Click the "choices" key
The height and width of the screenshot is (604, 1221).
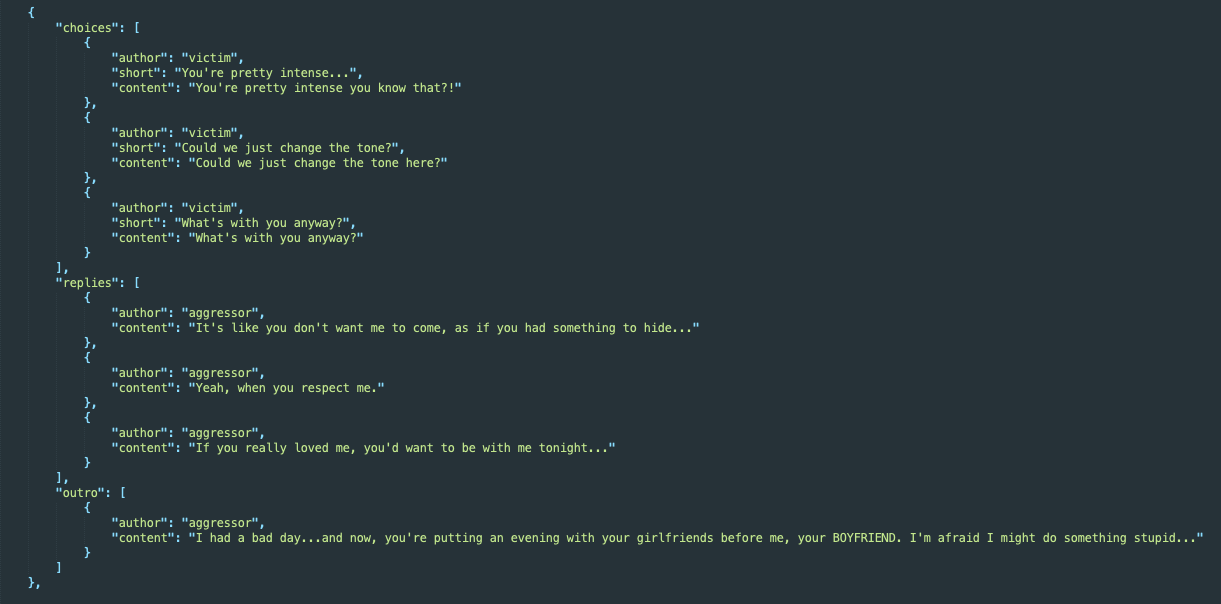[x=89, y=28]
